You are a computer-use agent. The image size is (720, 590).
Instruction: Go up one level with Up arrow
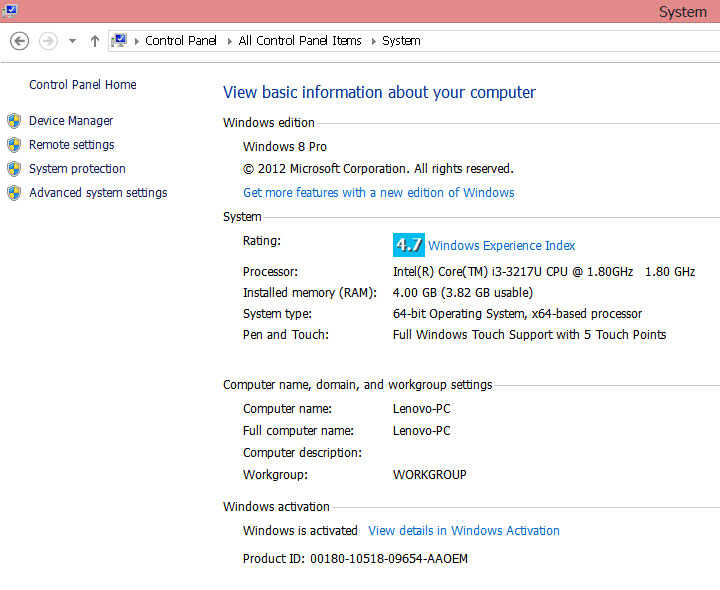pos(95,41)
